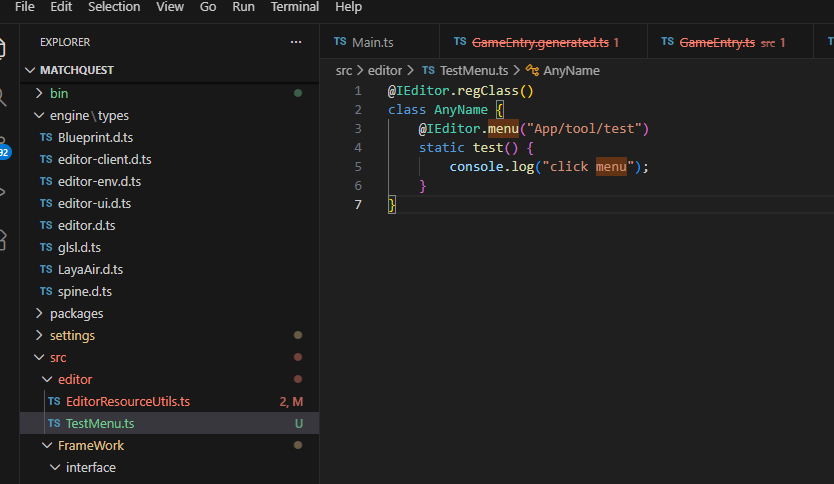Collapse the engine\types folder
This screenshot has width=834, height=484.
(89, 115)
